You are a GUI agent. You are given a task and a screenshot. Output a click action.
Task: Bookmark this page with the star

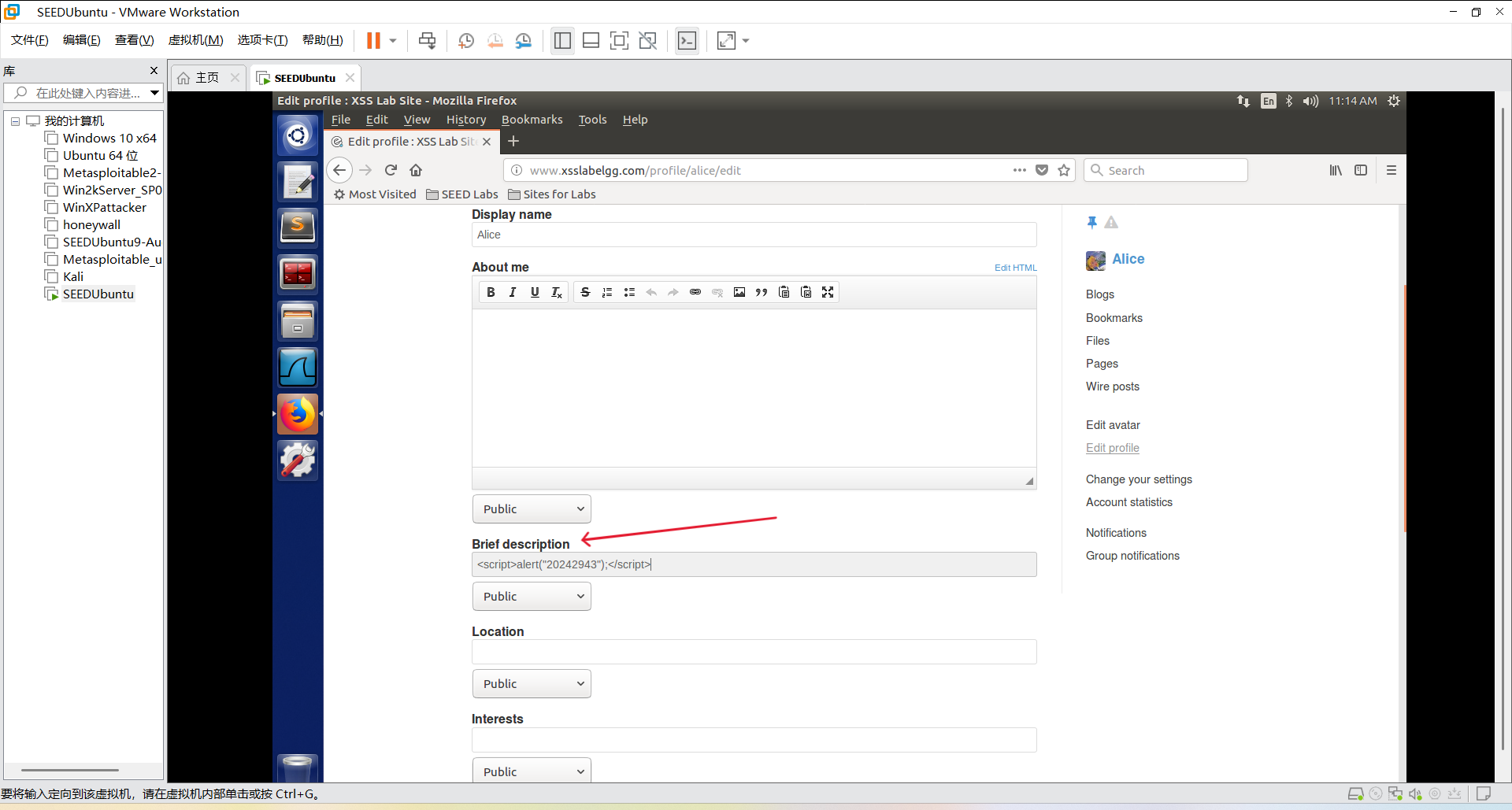(1064, 170)
